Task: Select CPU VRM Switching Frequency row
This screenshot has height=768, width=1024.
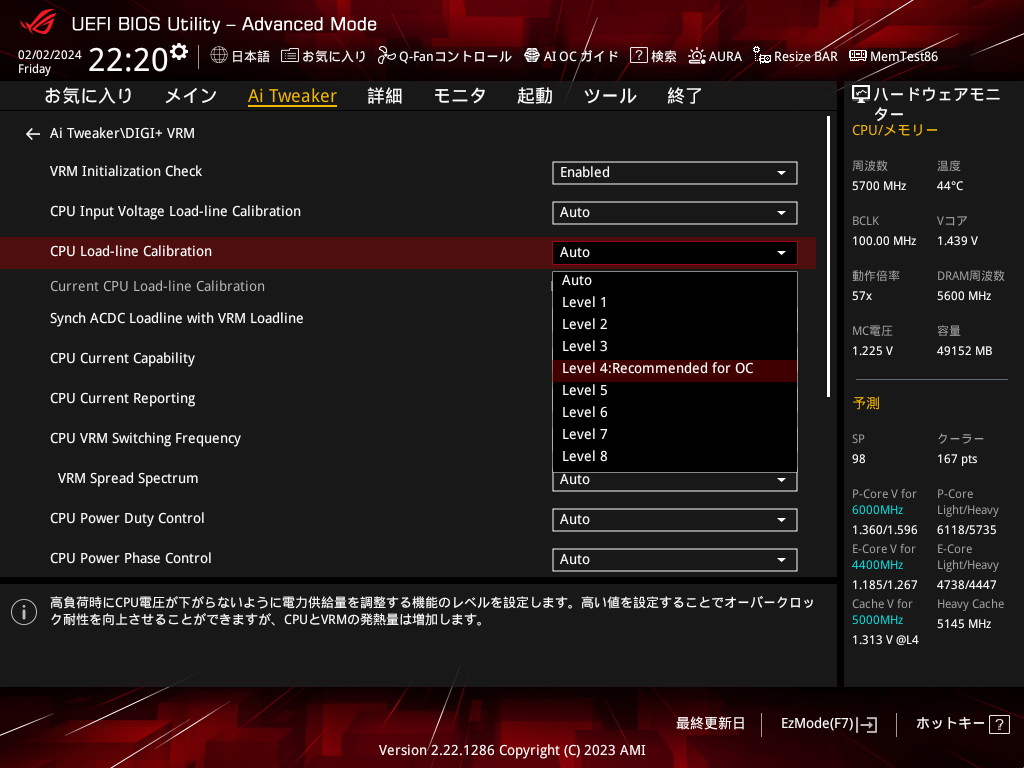Action: click(x=145, y=438)
